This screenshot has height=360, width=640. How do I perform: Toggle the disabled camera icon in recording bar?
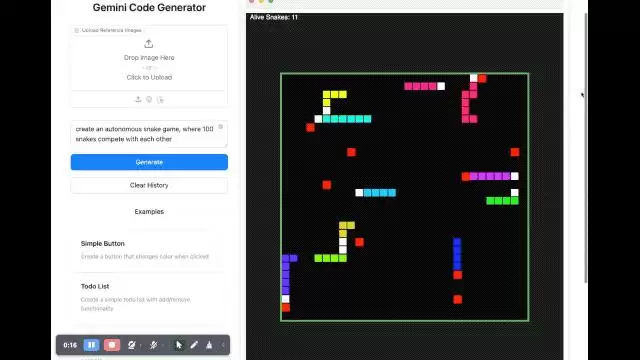pyautogui.click(x=131, y=345)
